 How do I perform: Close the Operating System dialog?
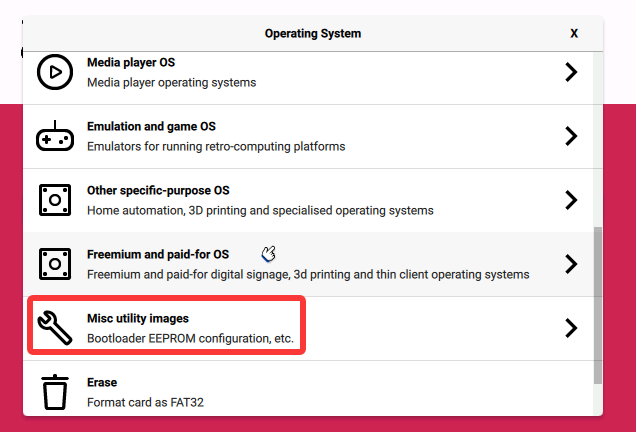pos(574,33)
